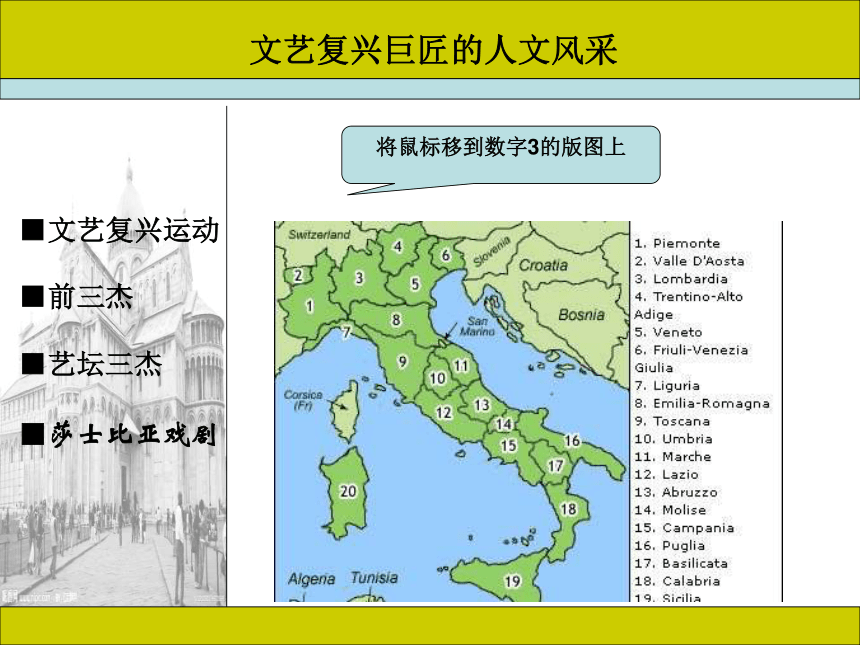860x645 pixels.
Task: Select region 1 Piemonte on the map
Action: click(x=310, y=306)
